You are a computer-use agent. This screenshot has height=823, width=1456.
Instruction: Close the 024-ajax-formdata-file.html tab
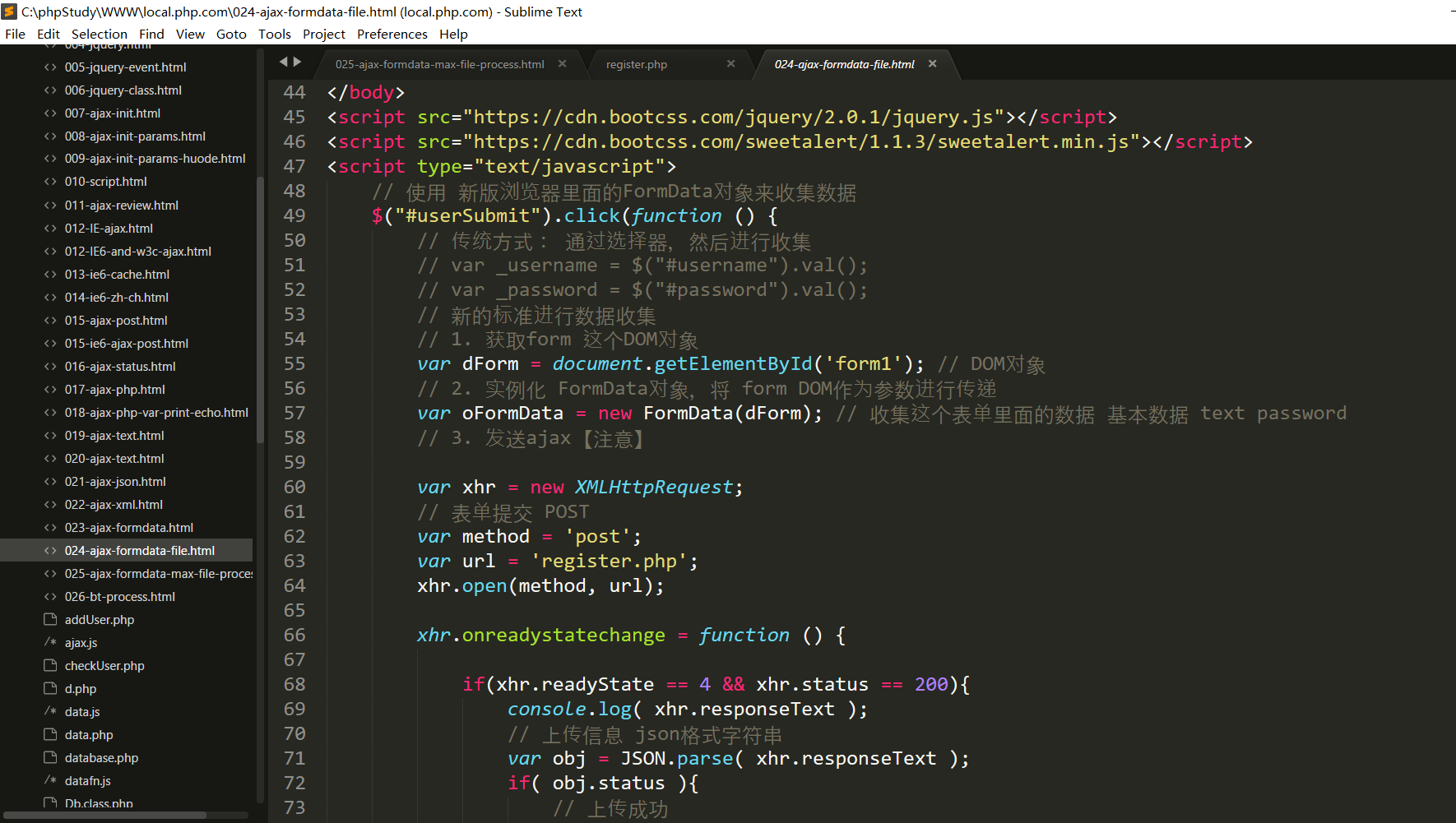click(932, 63)
